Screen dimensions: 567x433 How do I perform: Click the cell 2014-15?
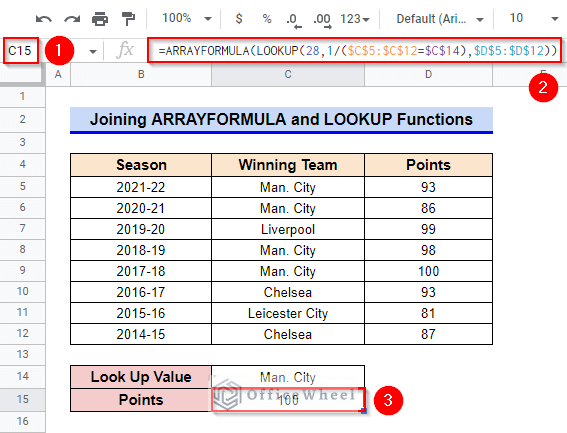(x=141, y=334)
